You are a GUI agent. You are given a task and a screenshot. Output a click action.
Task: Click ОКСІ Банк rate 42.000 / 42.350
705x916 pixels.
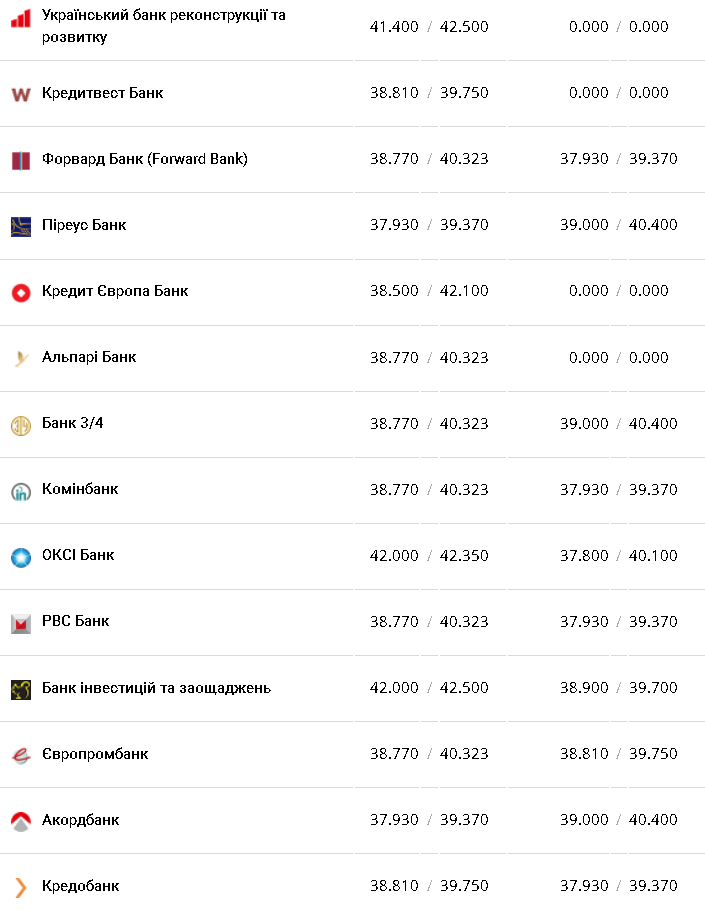coord(429,556)
